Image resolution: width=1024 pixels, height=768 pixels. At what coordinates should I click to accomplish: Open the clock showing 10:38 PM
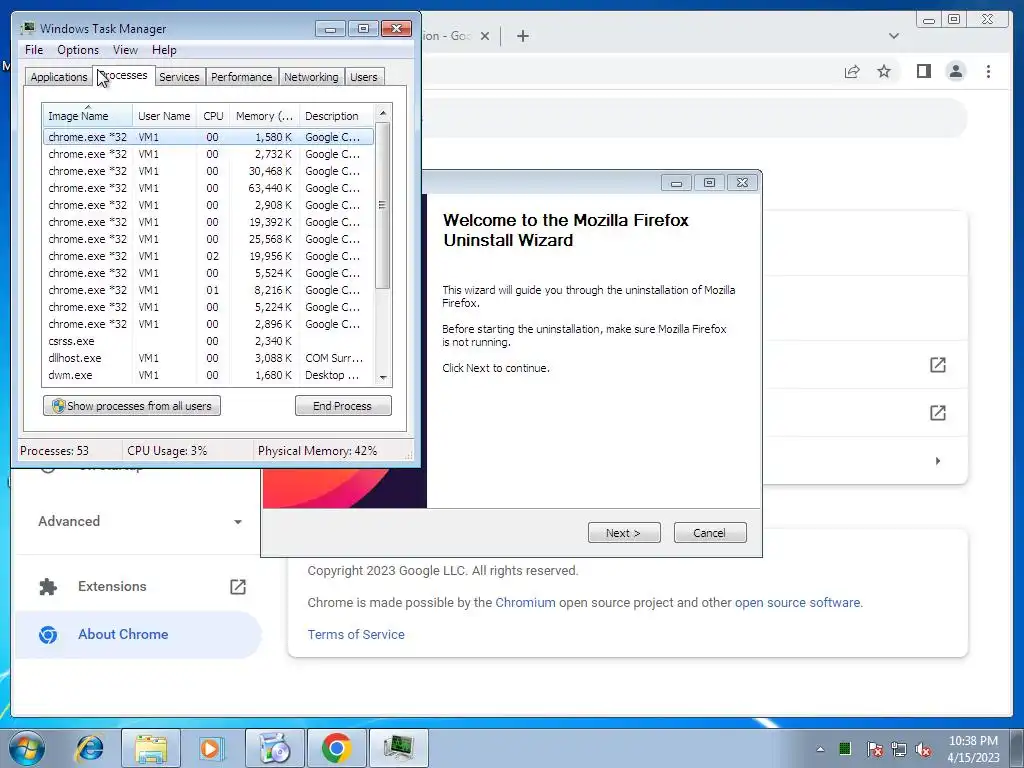click(x=973, y=749)
